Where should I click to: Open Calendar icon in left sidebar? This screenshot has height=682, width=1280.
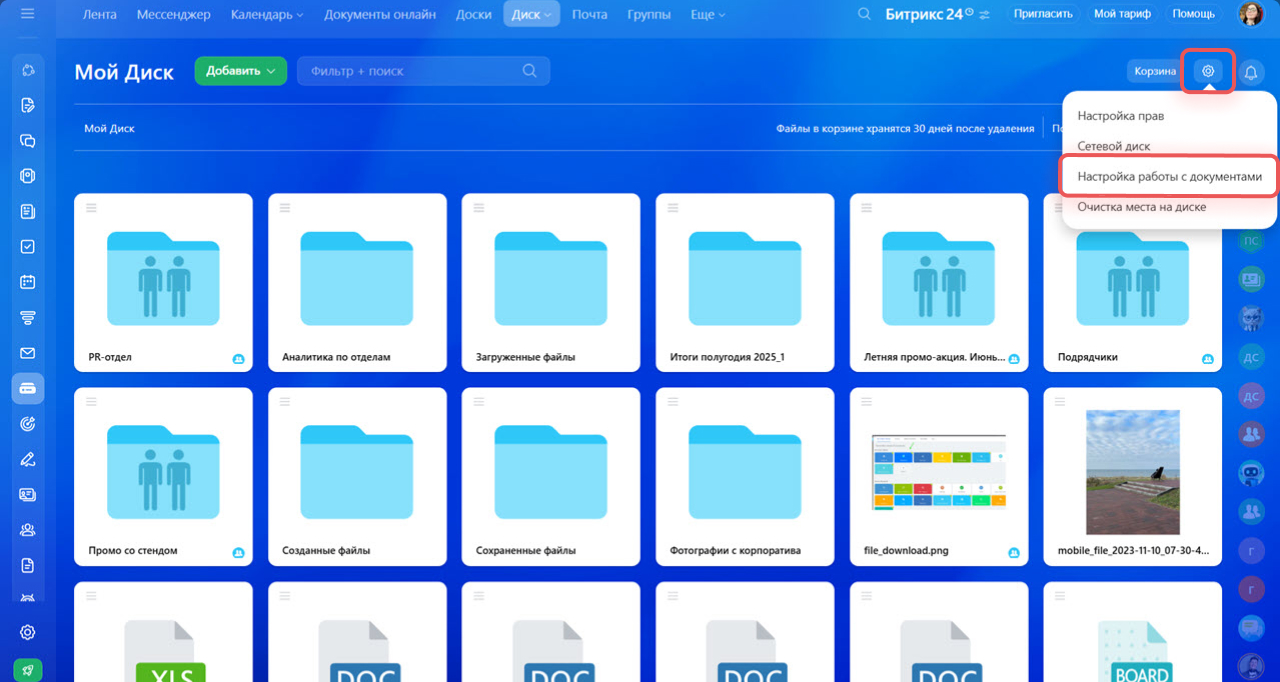coord(28,282)
